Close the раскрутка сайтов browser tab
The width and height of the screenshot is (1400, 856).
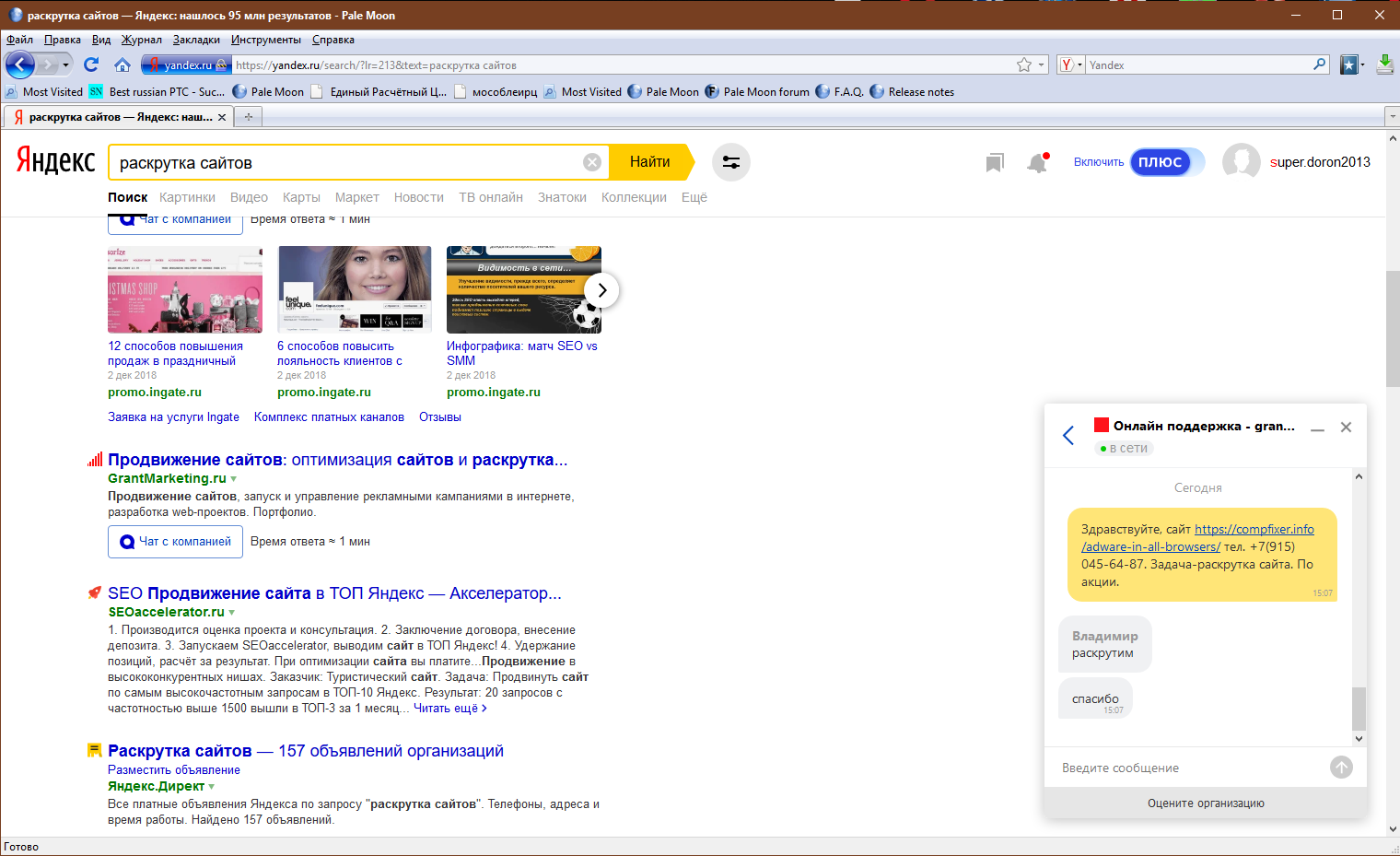tap(222, 117)
